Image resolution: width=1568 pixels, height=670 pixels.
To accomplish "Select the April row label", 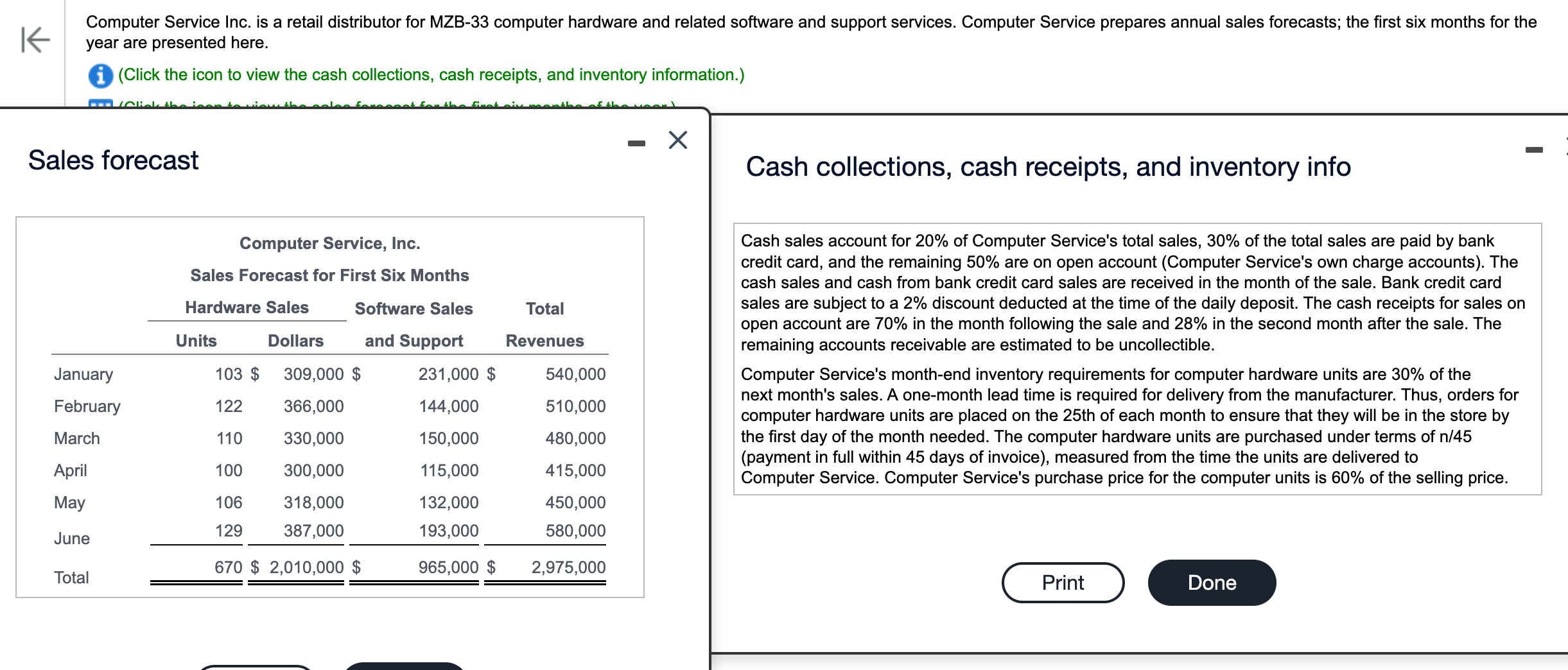I will click(71, 470).
